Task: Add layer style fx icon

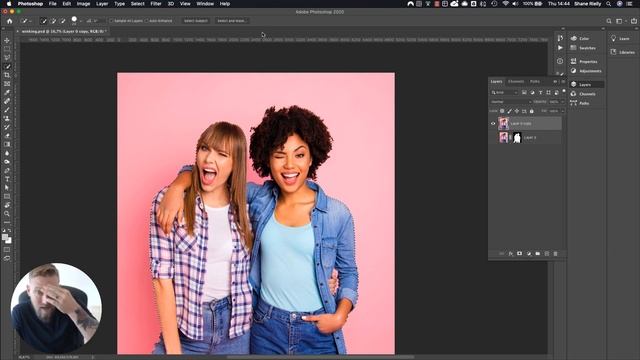Action: 511,253
